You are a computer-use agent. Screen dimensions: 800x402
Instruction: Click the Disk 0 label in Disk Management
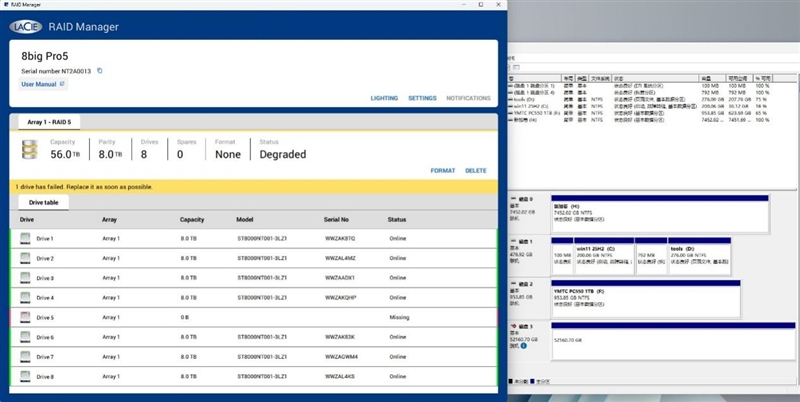(x=525, y=199)
